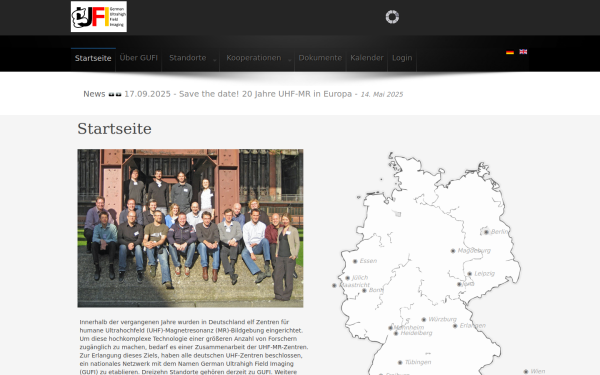Open the Kooperationen menu item

point(253,58)
